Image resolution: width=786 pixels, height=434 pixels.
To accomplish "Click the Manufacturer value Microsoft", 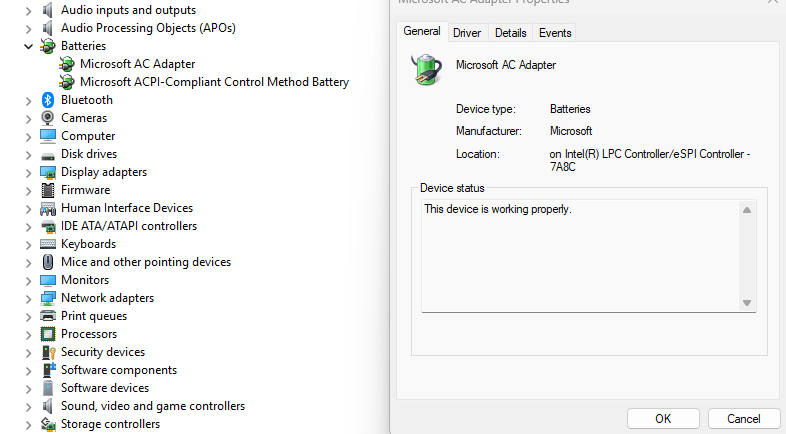I will [x=571, y=131].
